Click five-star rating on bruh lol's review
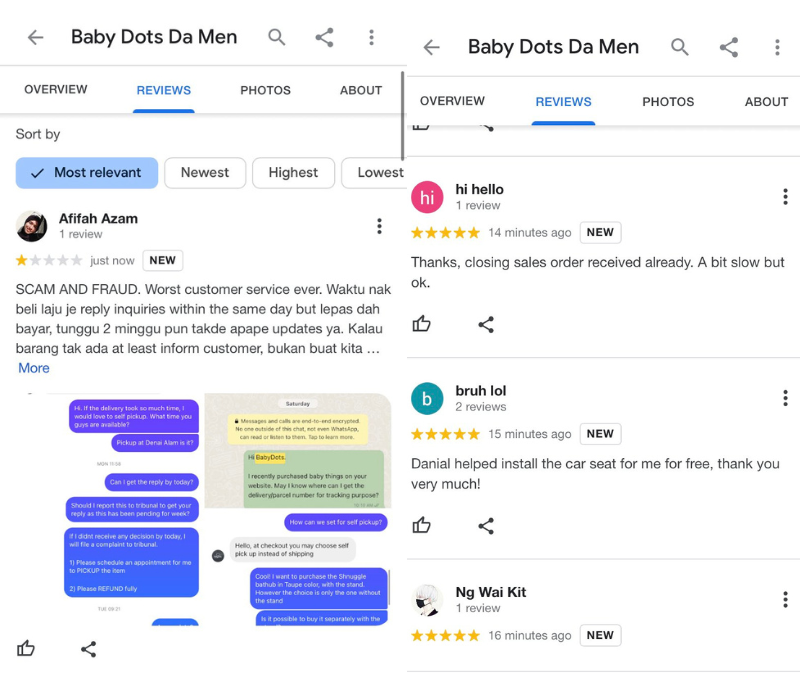The image size is (800, 683). click(x=445, y=434)
